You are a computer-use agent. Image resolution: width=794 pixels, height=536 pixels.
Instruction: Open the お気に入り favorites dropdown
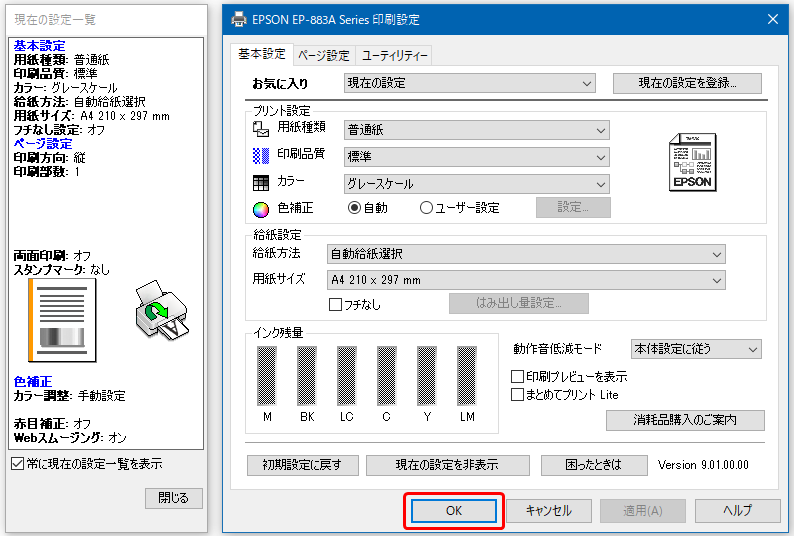click(x=469, y=83)
